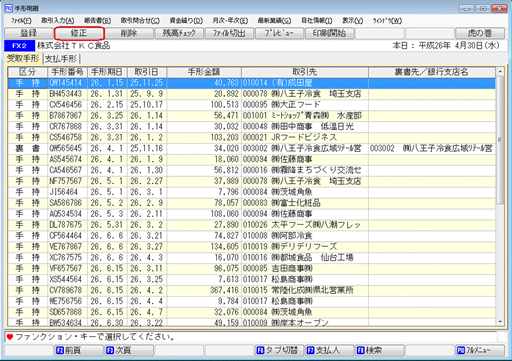Click the 手形番号 column header
The width and height of the screenshot is (512, 361).
[x=67, y=72]
